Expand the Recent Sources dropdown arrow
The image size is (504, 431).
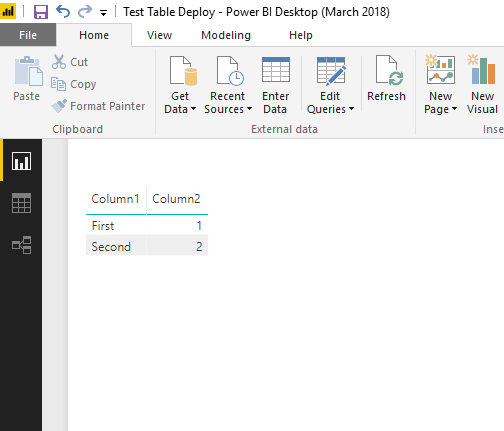(249, 109)
